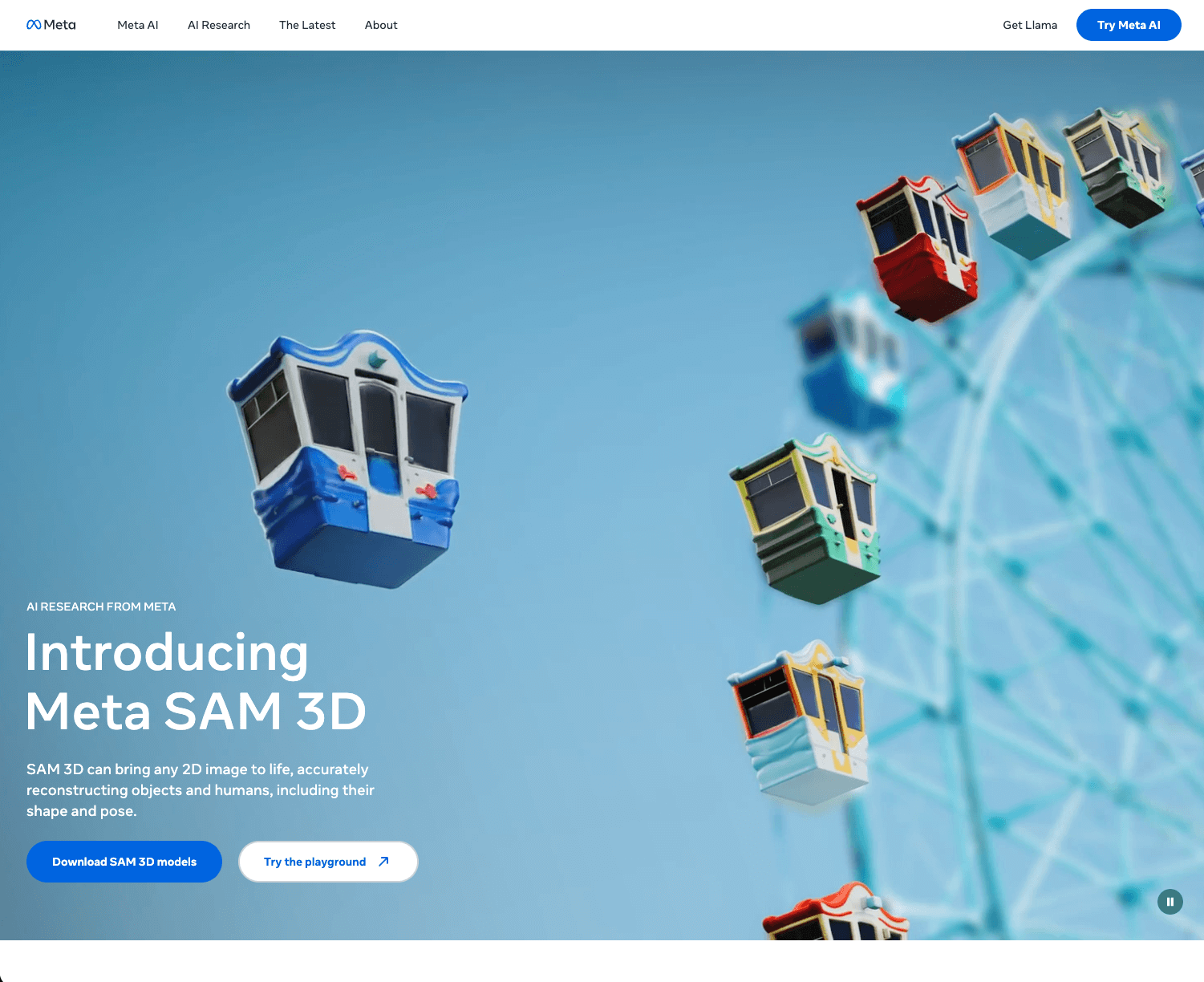This screenshot has width=1204, height=982.
Task: Toggle video playback with the round control
Action: coord(1170,902)
